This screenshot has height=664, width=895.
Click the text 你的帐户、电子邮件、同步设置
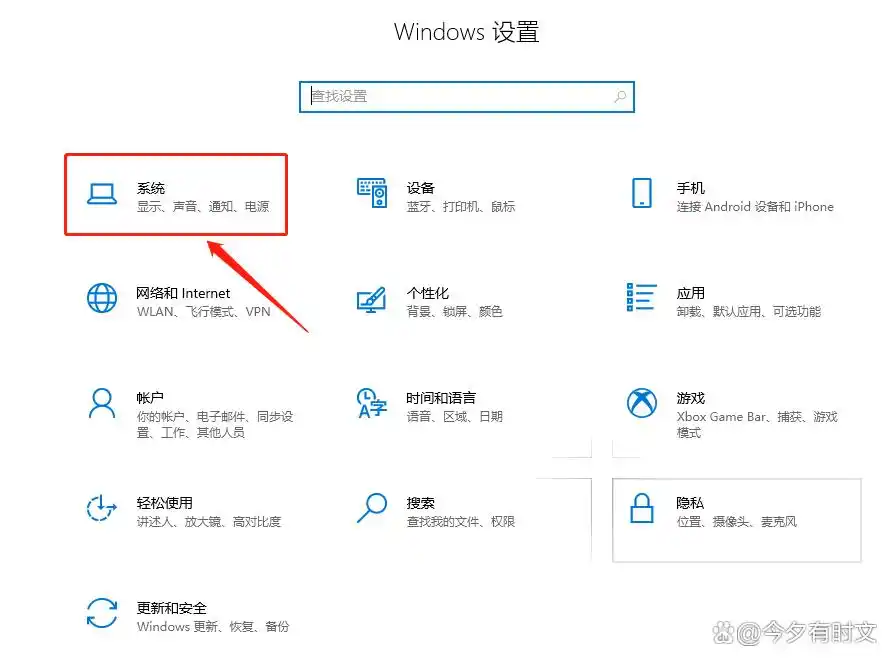215,424
